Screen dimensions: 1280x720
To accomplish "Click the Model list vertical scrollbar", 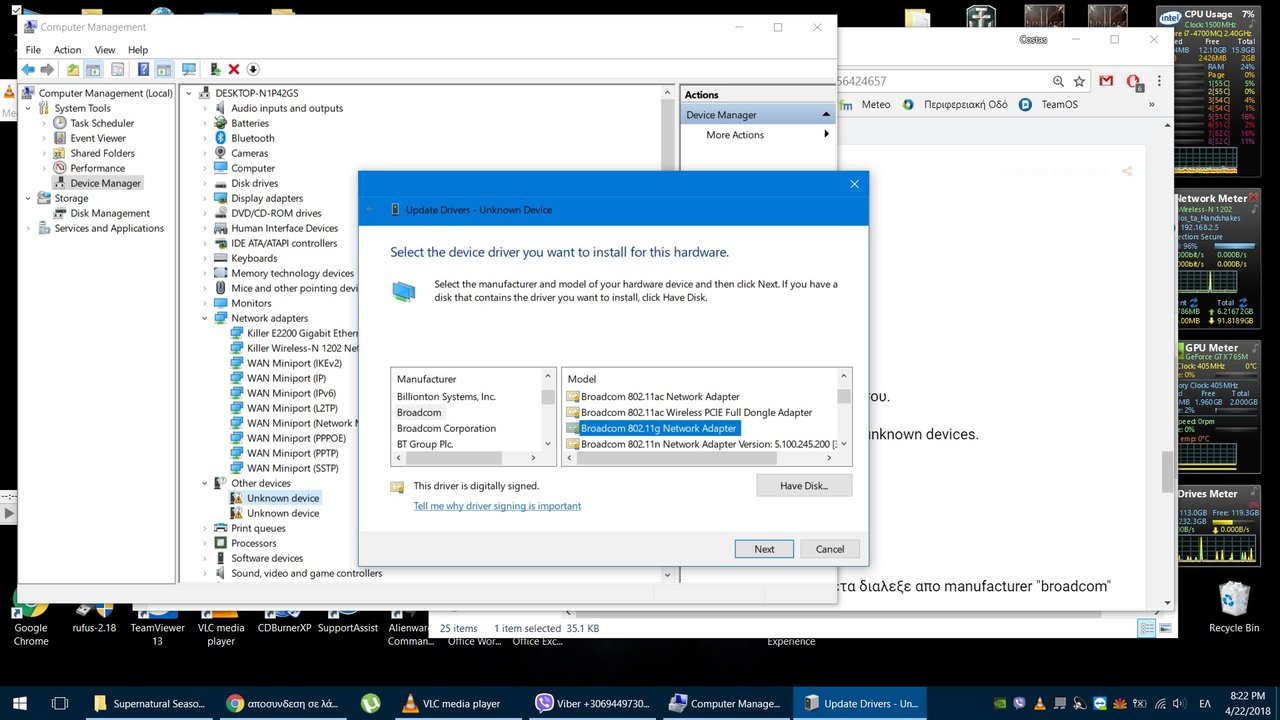I will 844,410.
